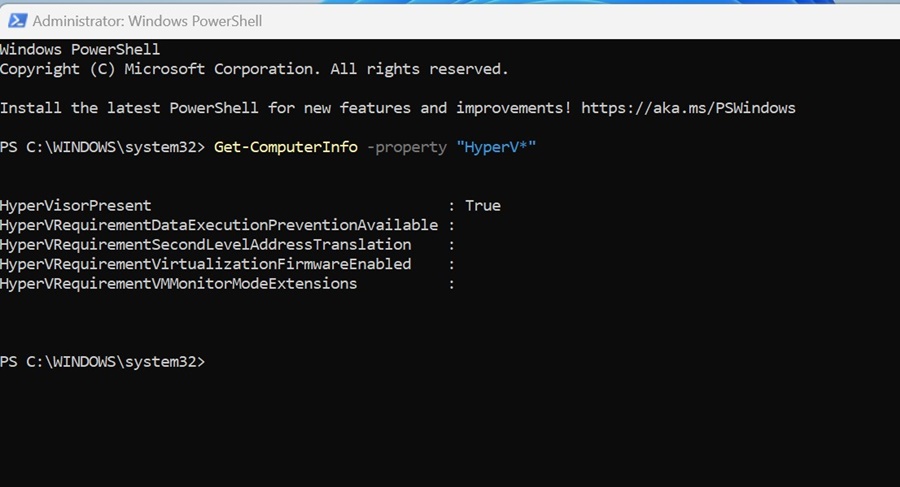Open the aka.ms/PSWindows link

[x=688, y=108]
